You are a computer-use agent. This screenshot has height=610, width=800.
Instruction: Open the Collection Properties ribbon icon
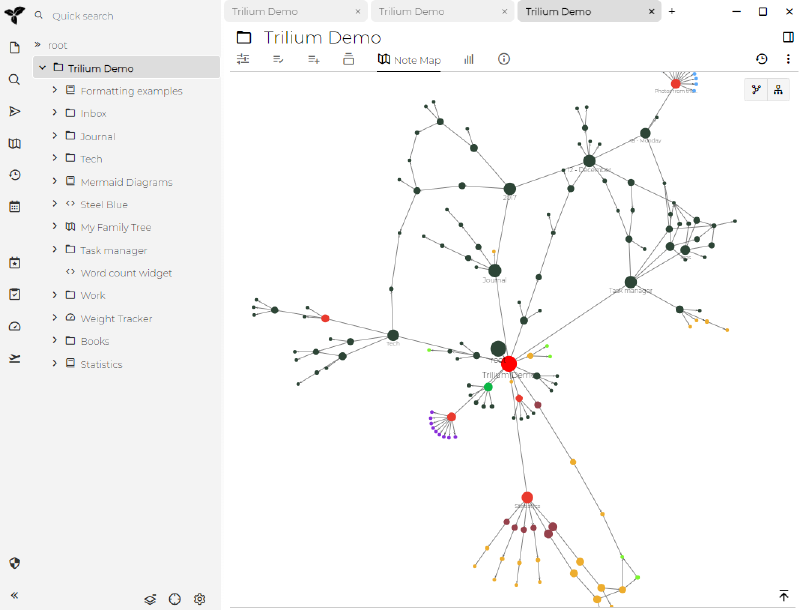click(348, 59)
